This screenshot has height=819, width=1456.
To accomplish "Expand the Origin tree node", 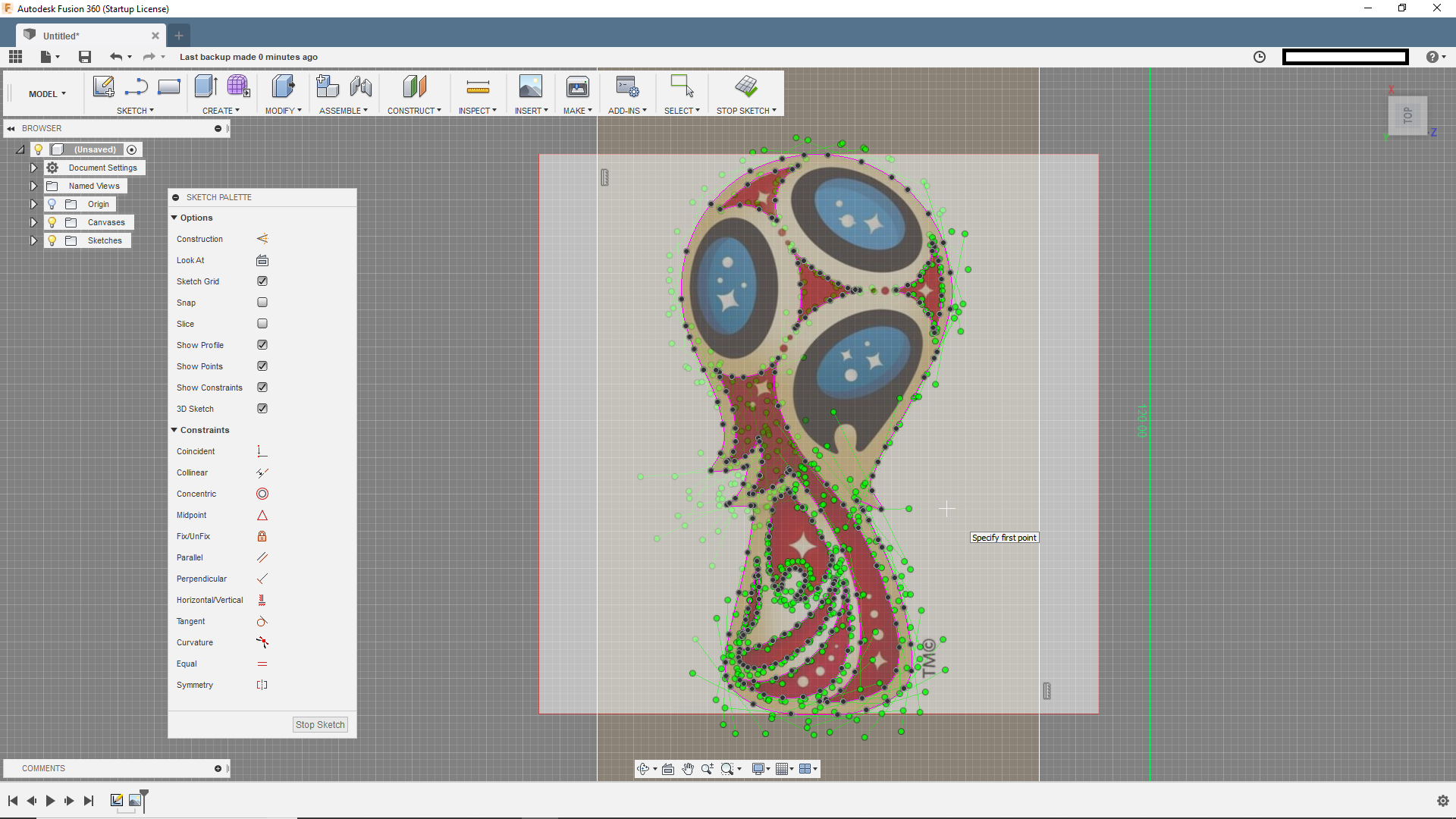I will click(33, 204).
